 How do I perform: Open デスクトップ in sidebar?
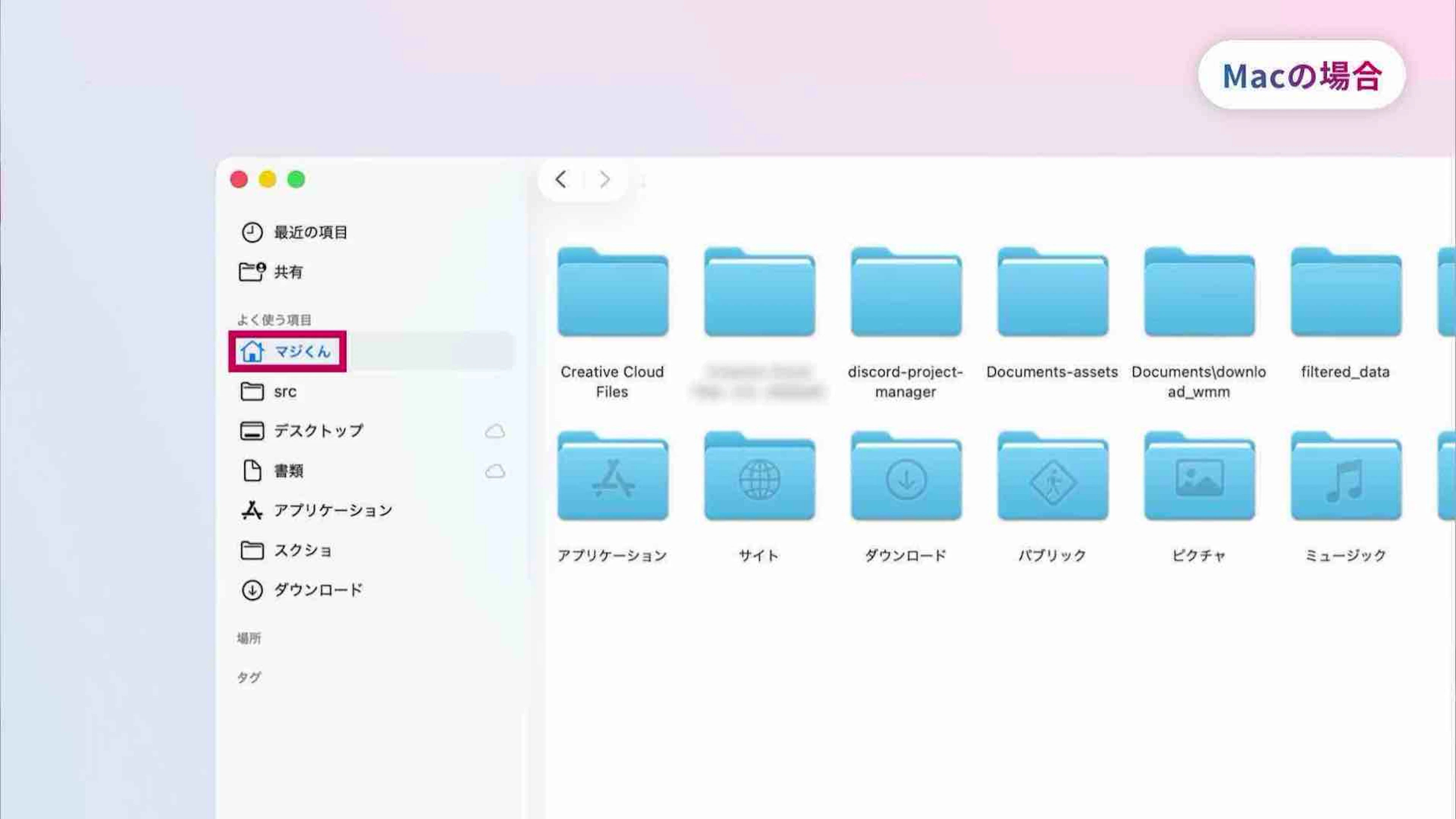pyautogui.click(x=318, y=431)
